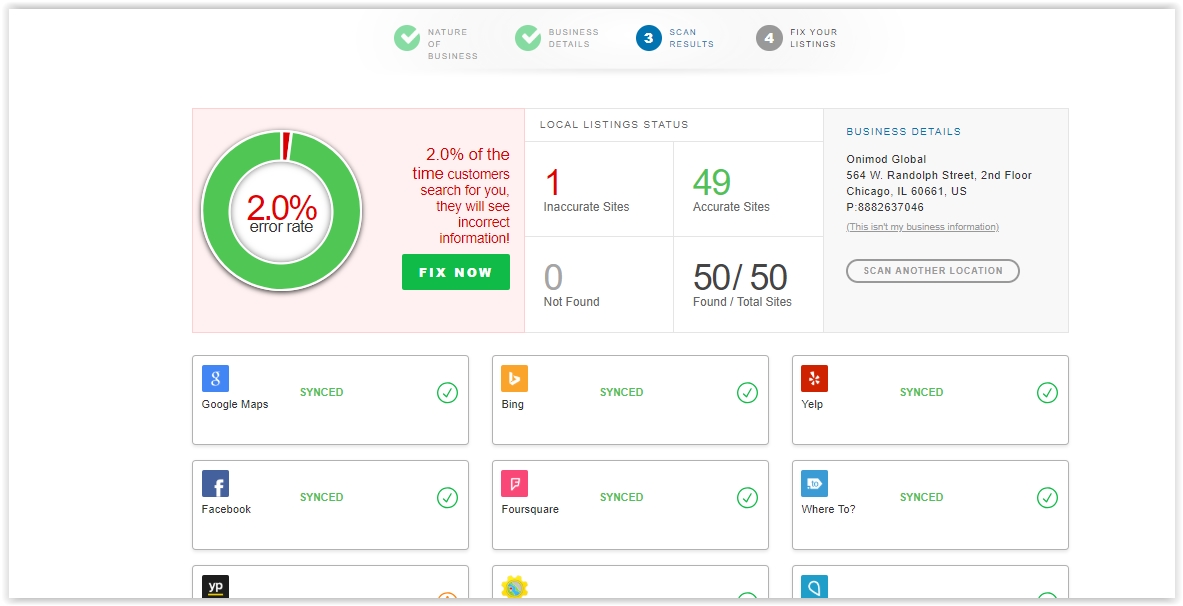Click the Onimod Global business name
The image size is (1183, 606).
coord(886,159)
